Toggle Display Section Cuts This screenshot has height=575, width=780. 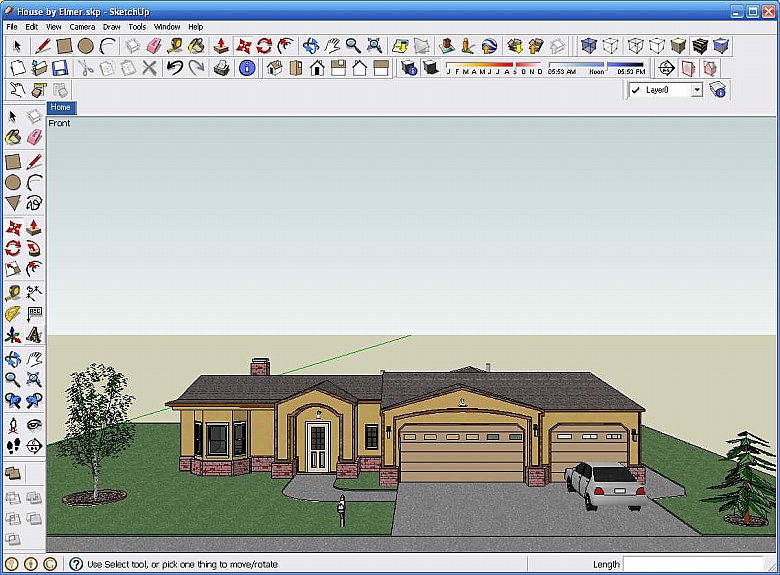(710, 68)
